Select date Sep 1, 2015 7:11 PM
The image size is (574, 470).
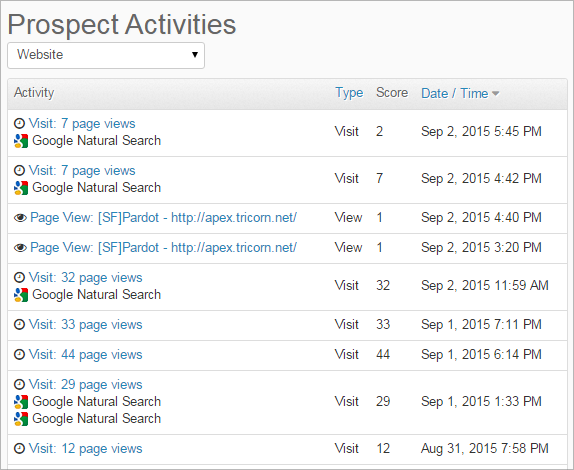tap(481, 324)
